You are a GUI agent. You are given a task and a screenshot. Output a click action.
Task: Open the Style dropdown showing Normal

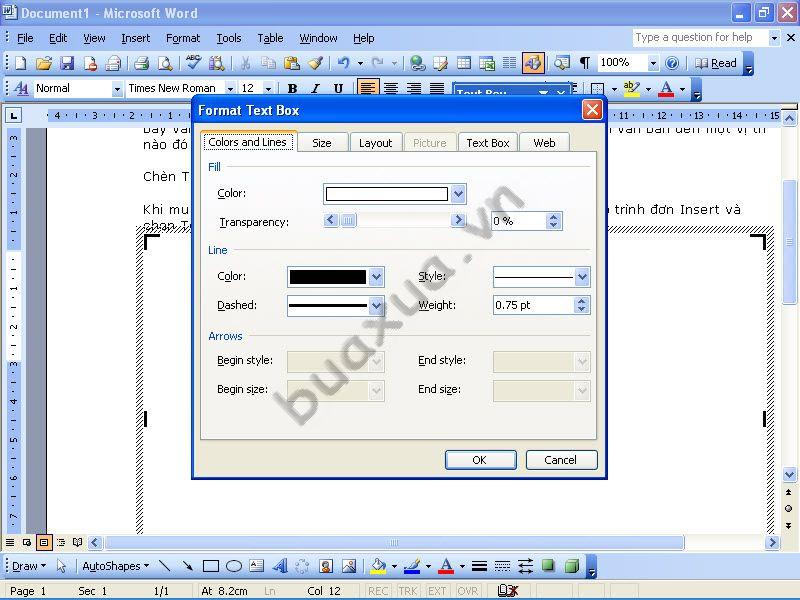pos(117,89)
